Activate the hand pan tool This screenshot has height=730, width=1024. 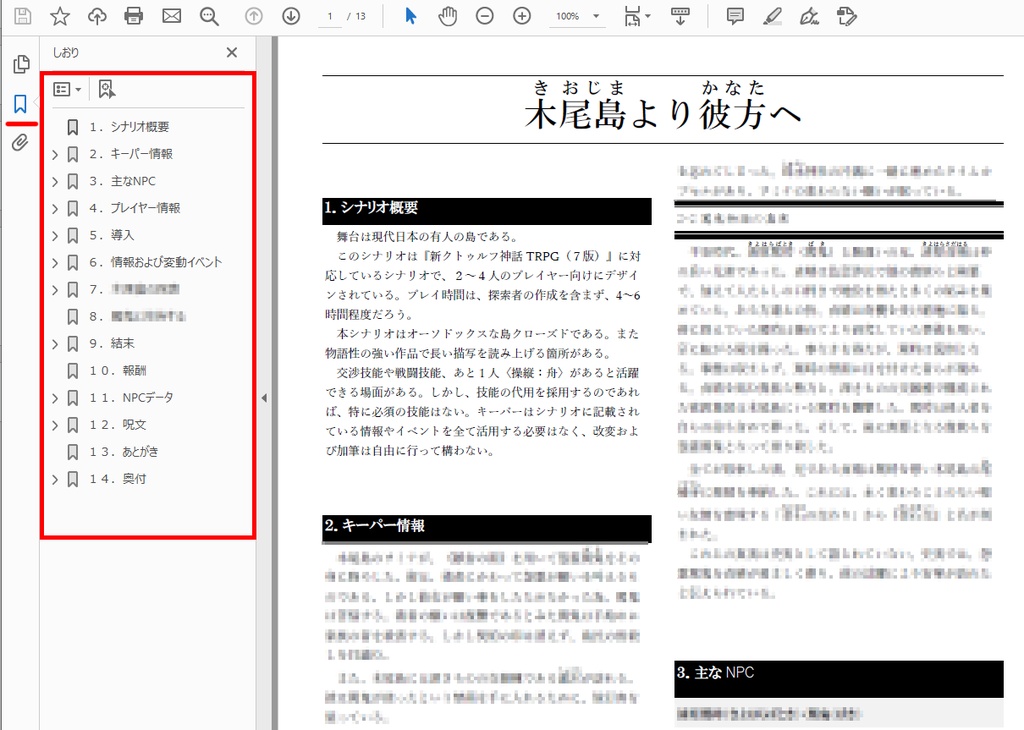(x=447, y=16)
